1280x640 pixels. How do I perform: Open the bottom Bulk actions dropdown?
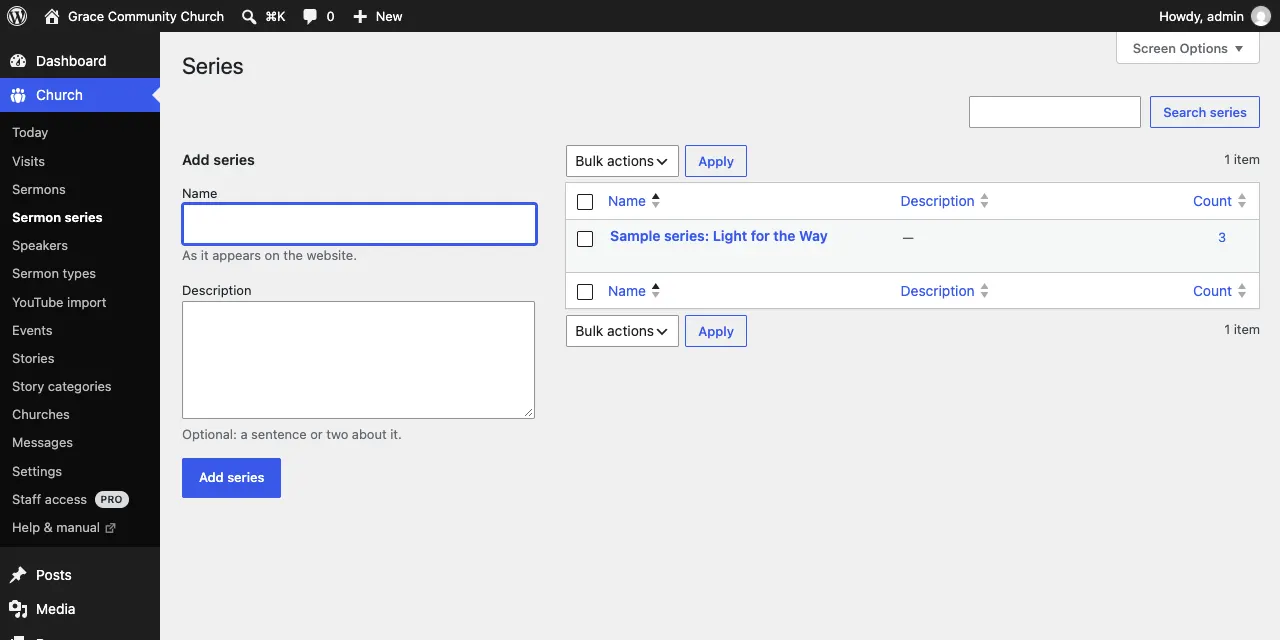[x=622, y=331]
